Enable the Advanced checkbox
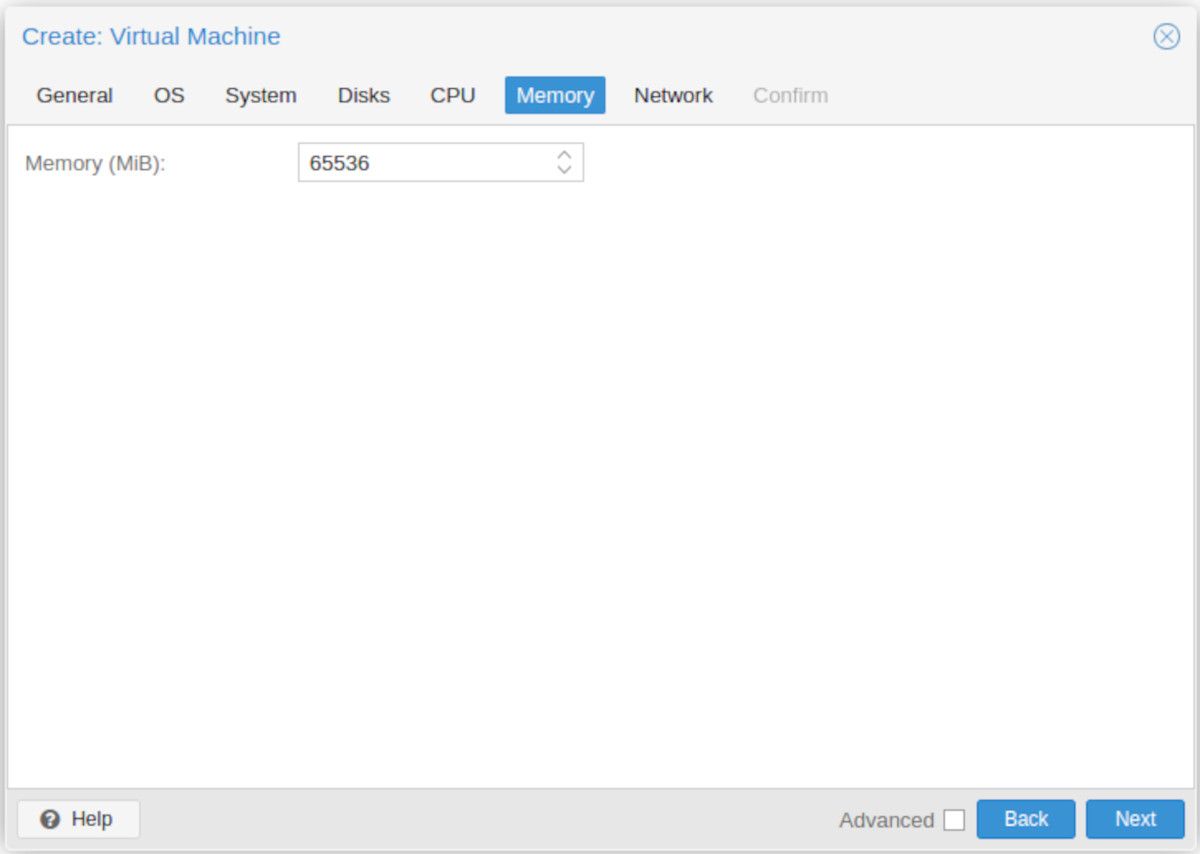Viewport: 1200px width, 854px height. 954,820
